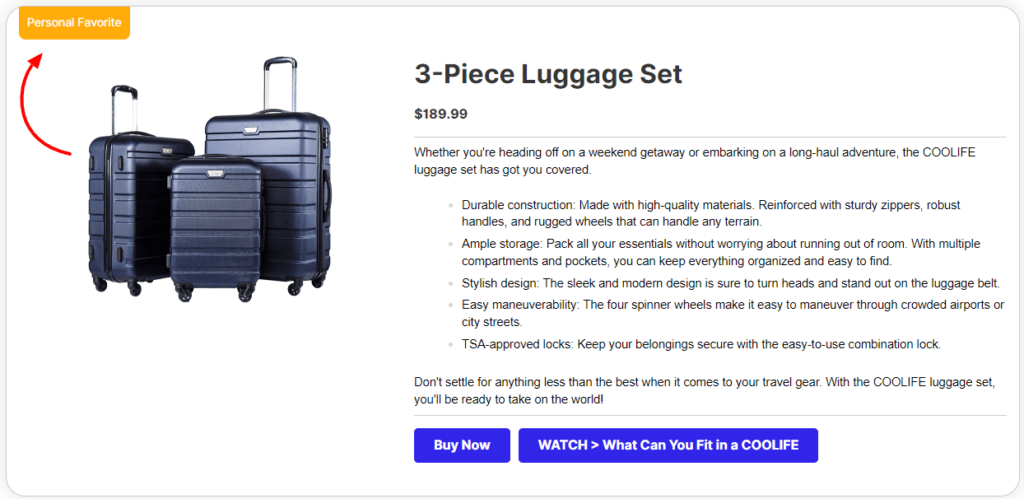
Task: Click the Ample storage bullet point
Action: click(x=720, y=252)
